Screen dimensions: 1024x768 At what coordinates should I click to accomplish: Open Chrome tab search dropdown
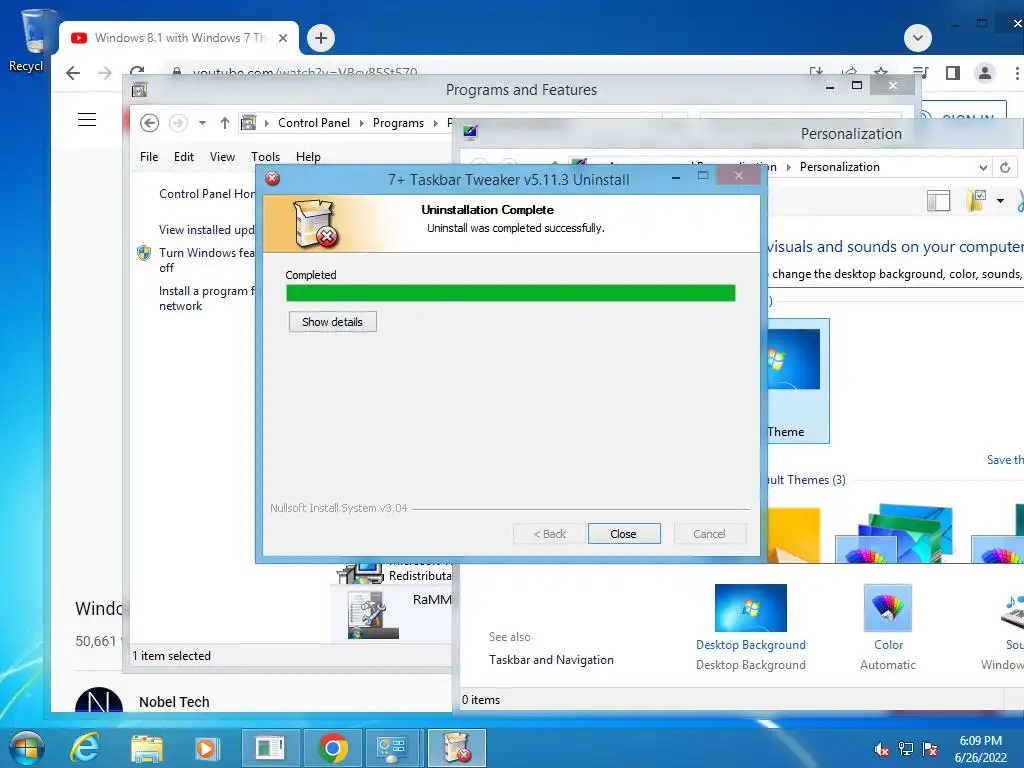coord(918,38)
